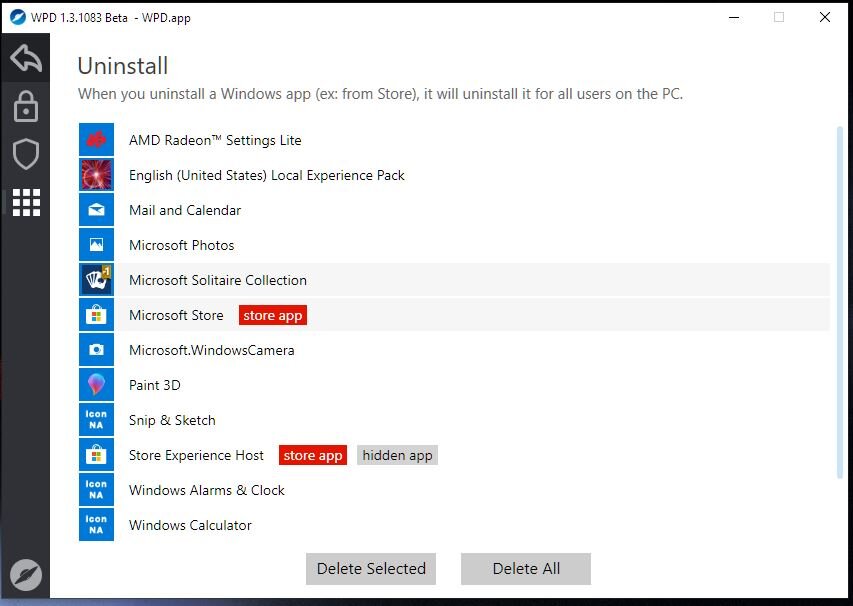Select the Windows Calculator row
This screenshot has height=606, width=853.
point(454,525)
